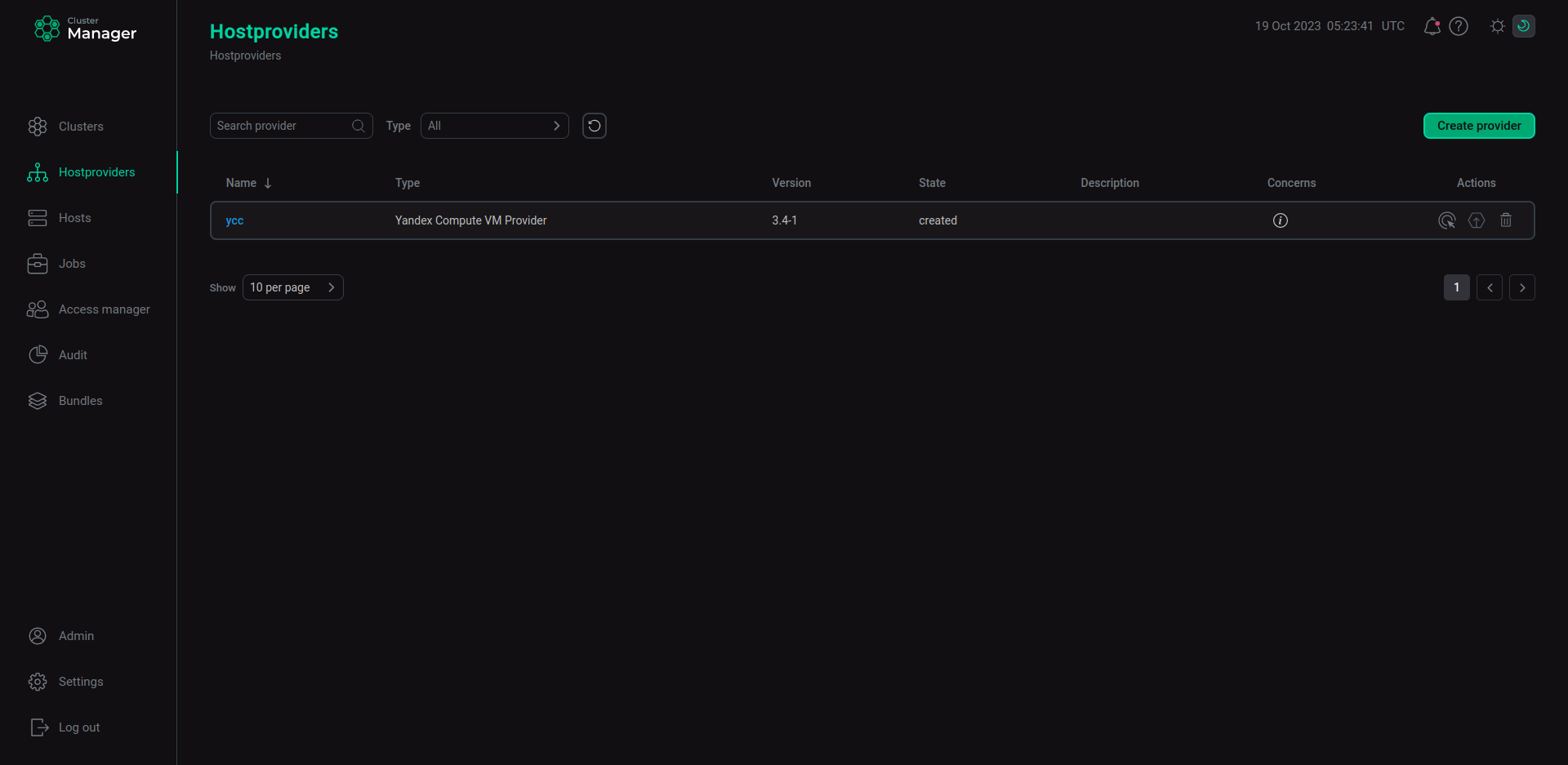Delete the ycc provider with the trash icon
This screenshot has height=765, width=1568.
click(1506, 220)
